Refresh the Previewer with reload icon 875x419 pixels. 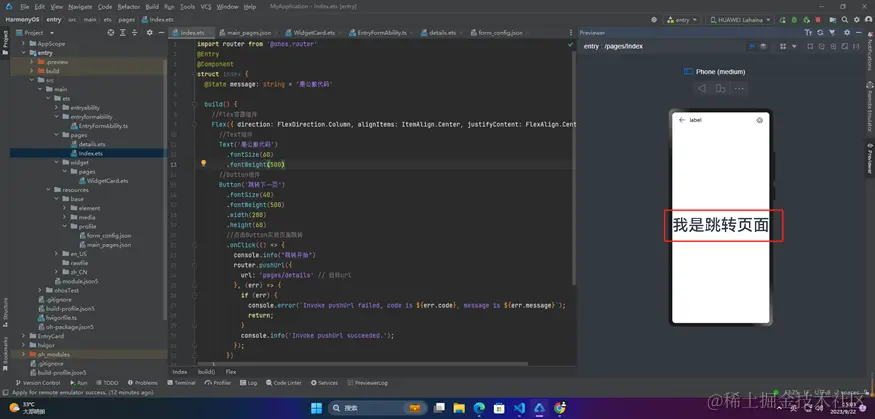pos(820,32)
